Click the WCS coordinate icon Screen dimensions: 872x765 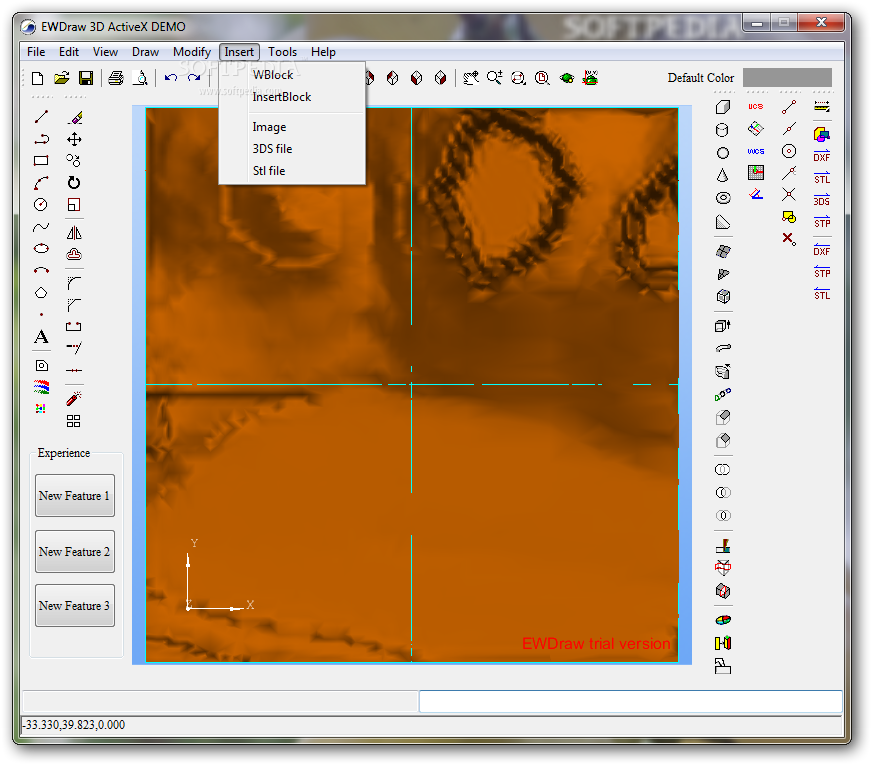coord(756,151)
